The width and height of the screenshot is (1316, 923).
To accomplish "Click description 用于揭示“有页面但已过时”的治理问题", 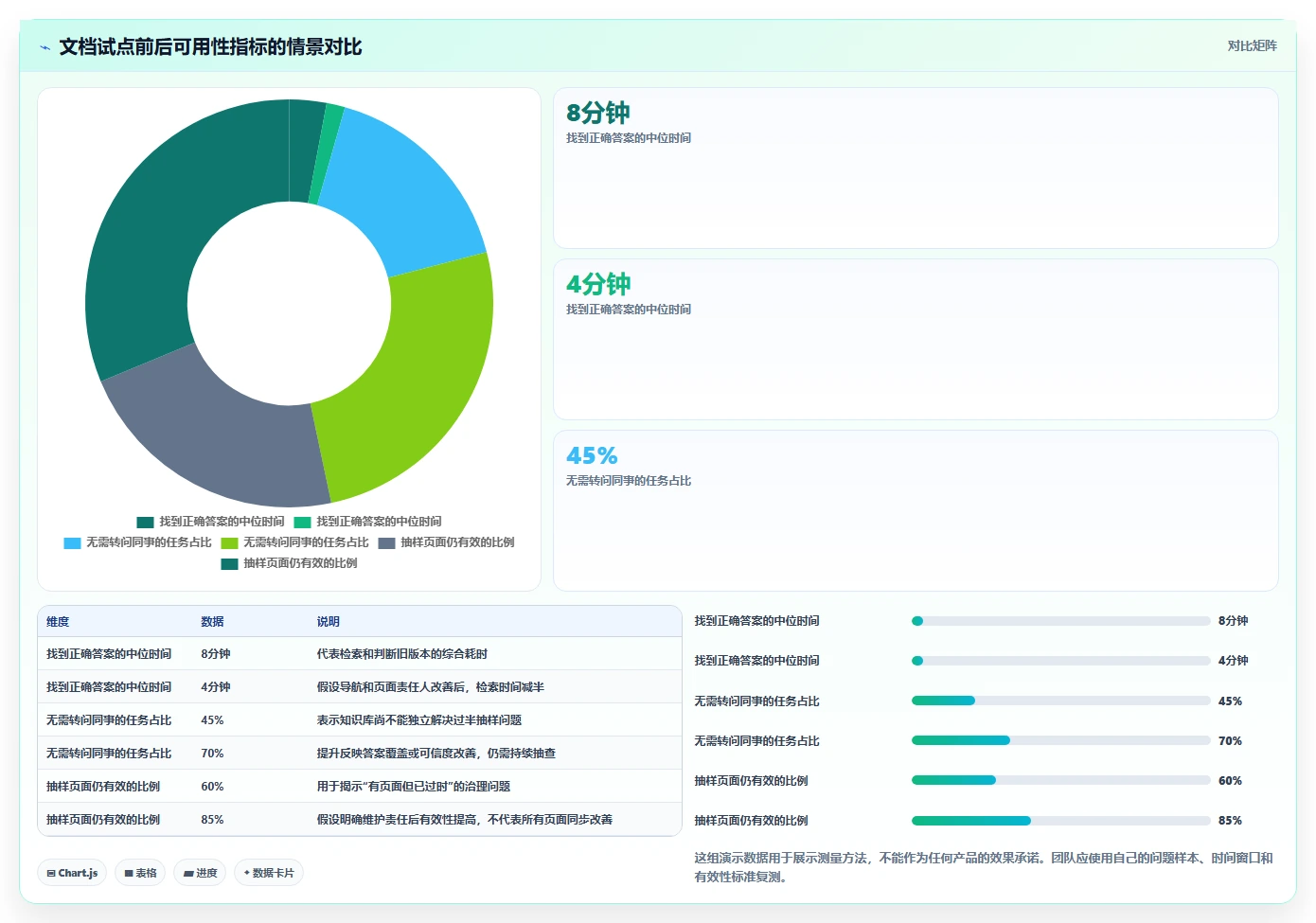I will [x=414, y=787].
